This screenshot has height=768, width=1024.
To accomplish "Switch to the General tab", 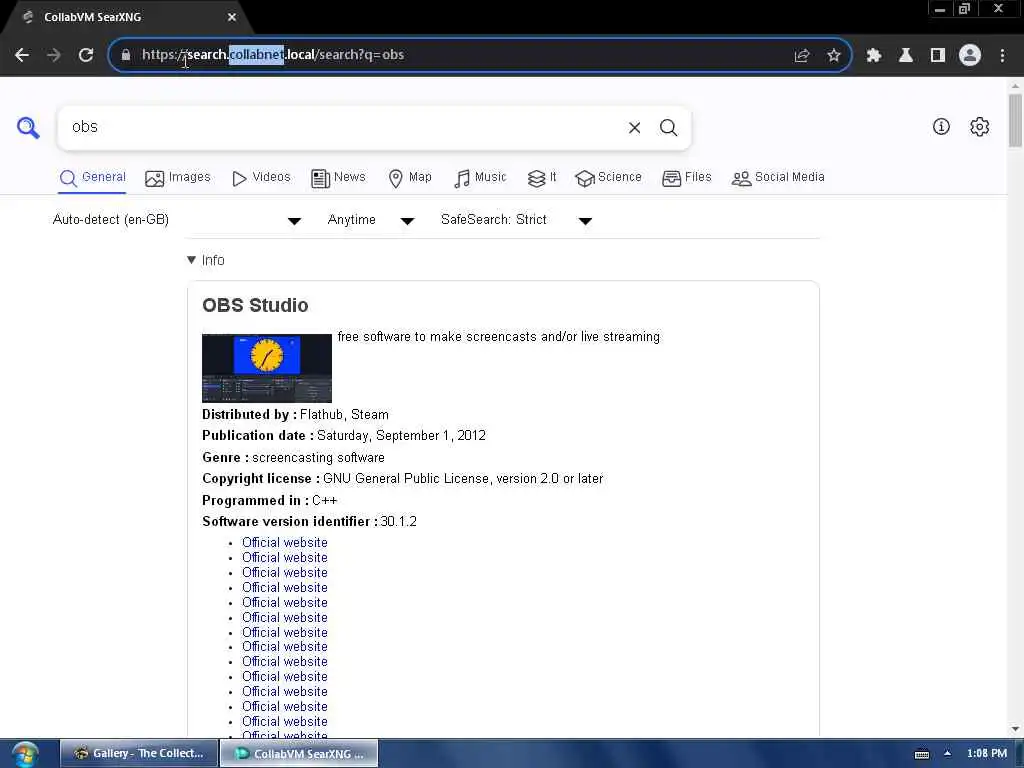I will coord(92,178).
